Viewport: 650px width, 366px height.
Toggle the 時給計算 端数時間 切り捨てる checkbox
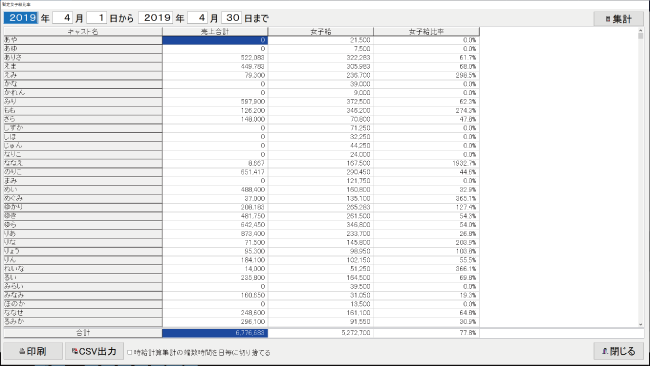tap(130, 352)
